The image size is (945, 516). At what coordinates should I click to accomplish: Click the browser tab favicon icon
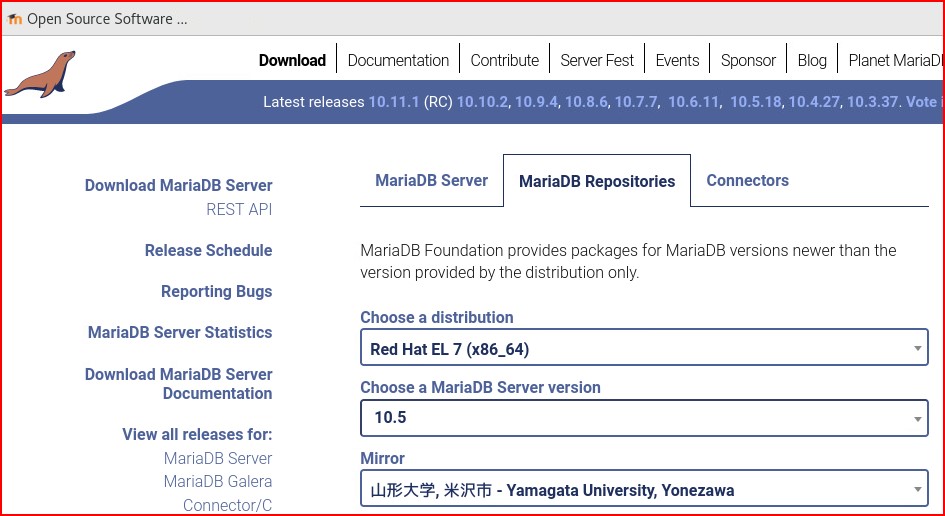[x=14, y=19]
